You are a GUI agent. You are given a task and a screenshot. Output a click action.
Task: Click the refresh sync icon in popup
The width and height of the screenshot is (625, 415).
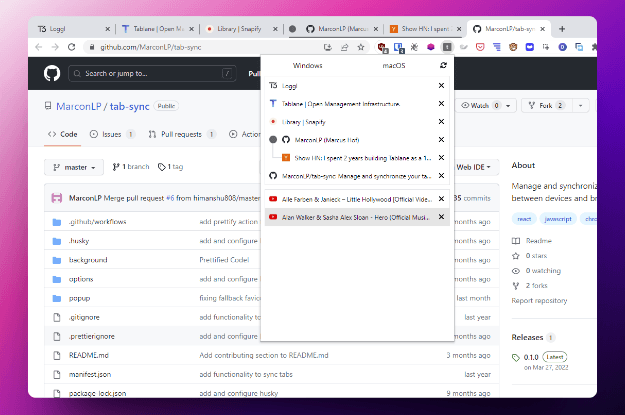coord(443,65)
